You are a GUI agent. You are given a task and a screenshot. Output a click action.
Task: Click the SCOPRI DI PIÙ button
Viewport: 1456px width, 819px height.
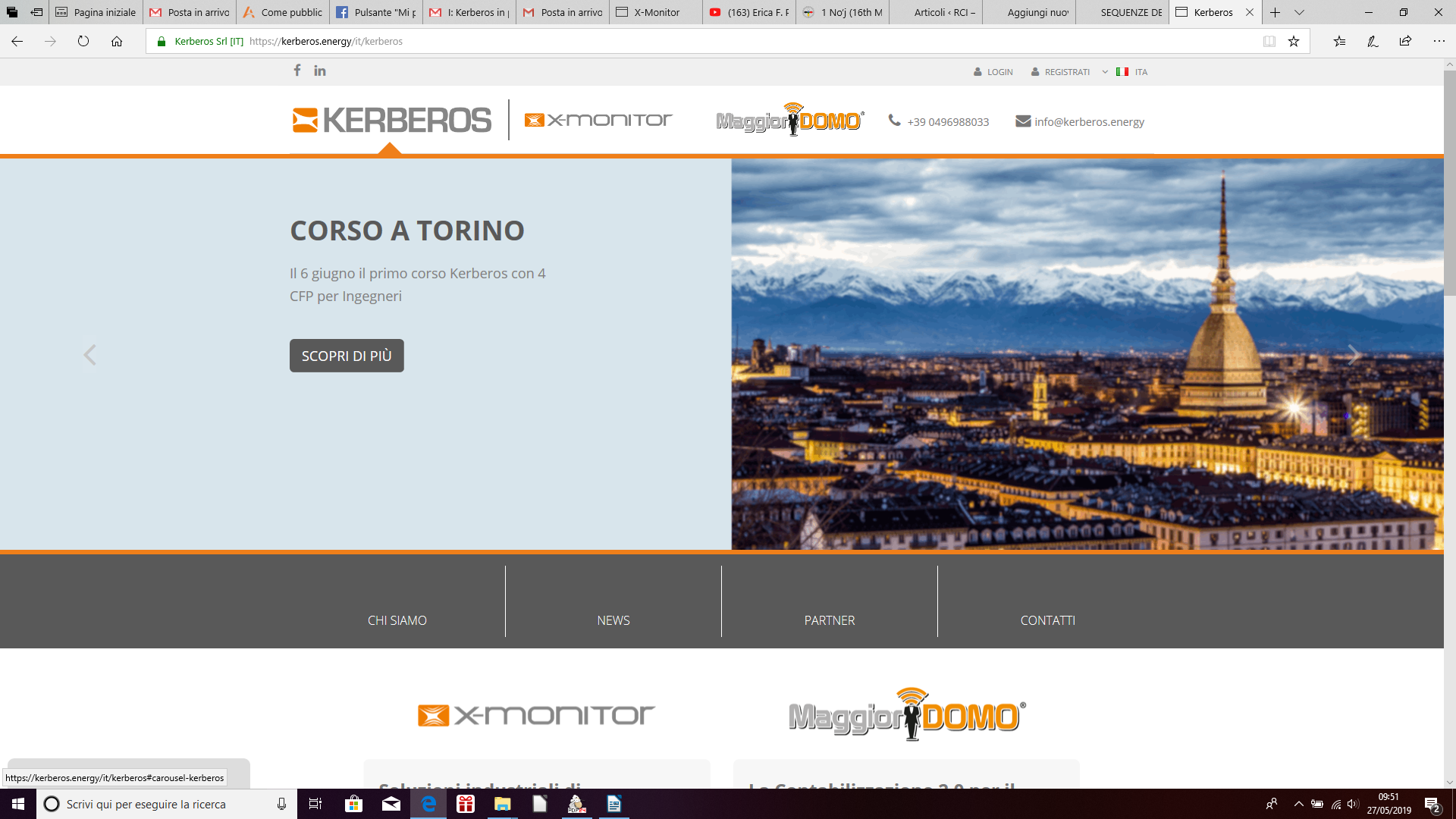click(x=347, y=356)
